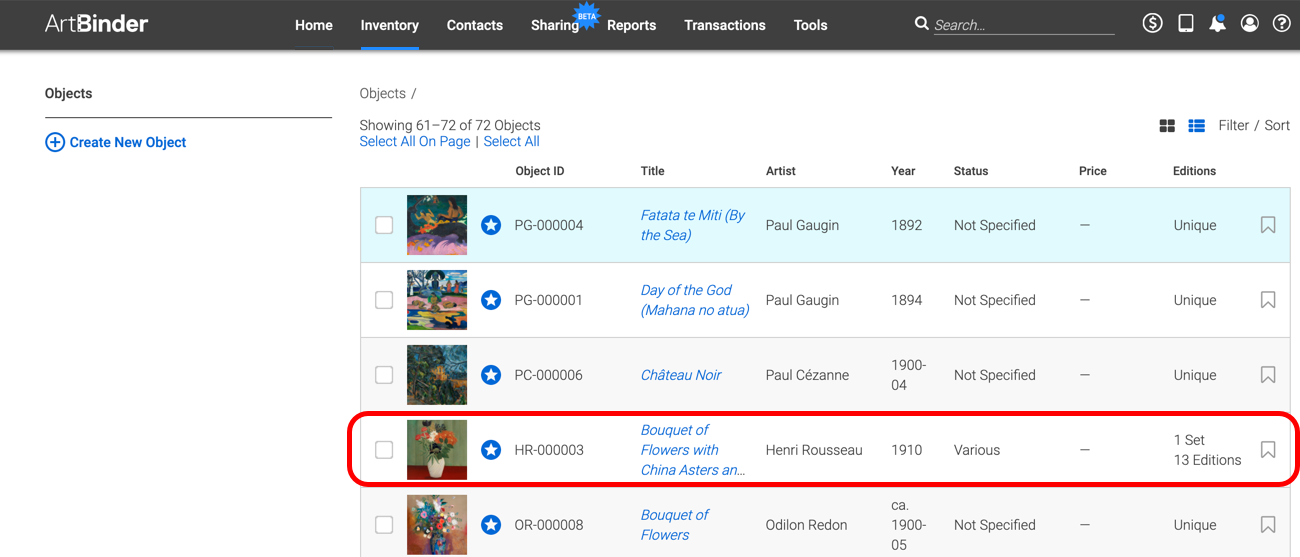
Task: Bookmark the Château Noir row
Action: pyautogui.click(x=1268, y=375)
